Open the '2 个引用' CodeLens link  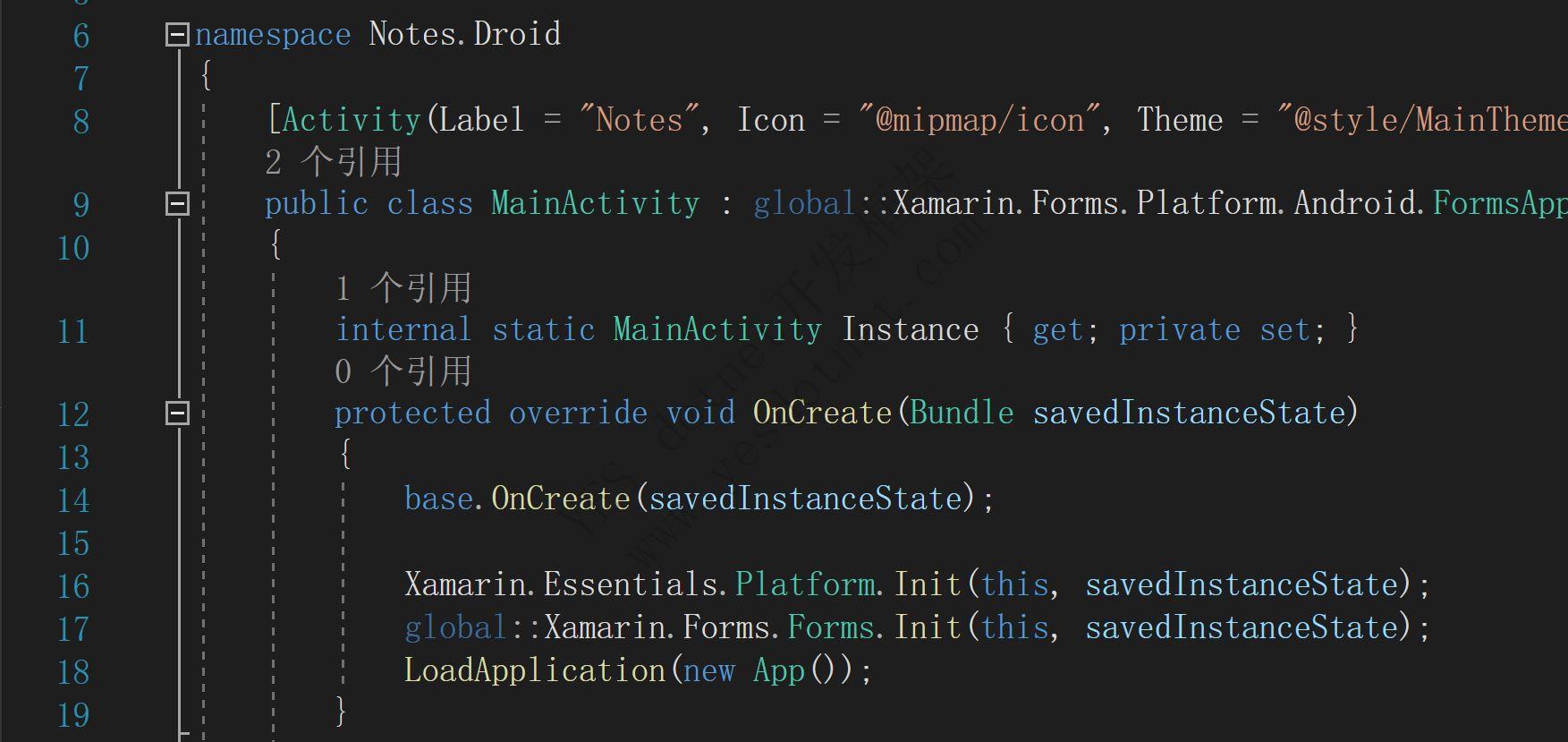[333, 162]
